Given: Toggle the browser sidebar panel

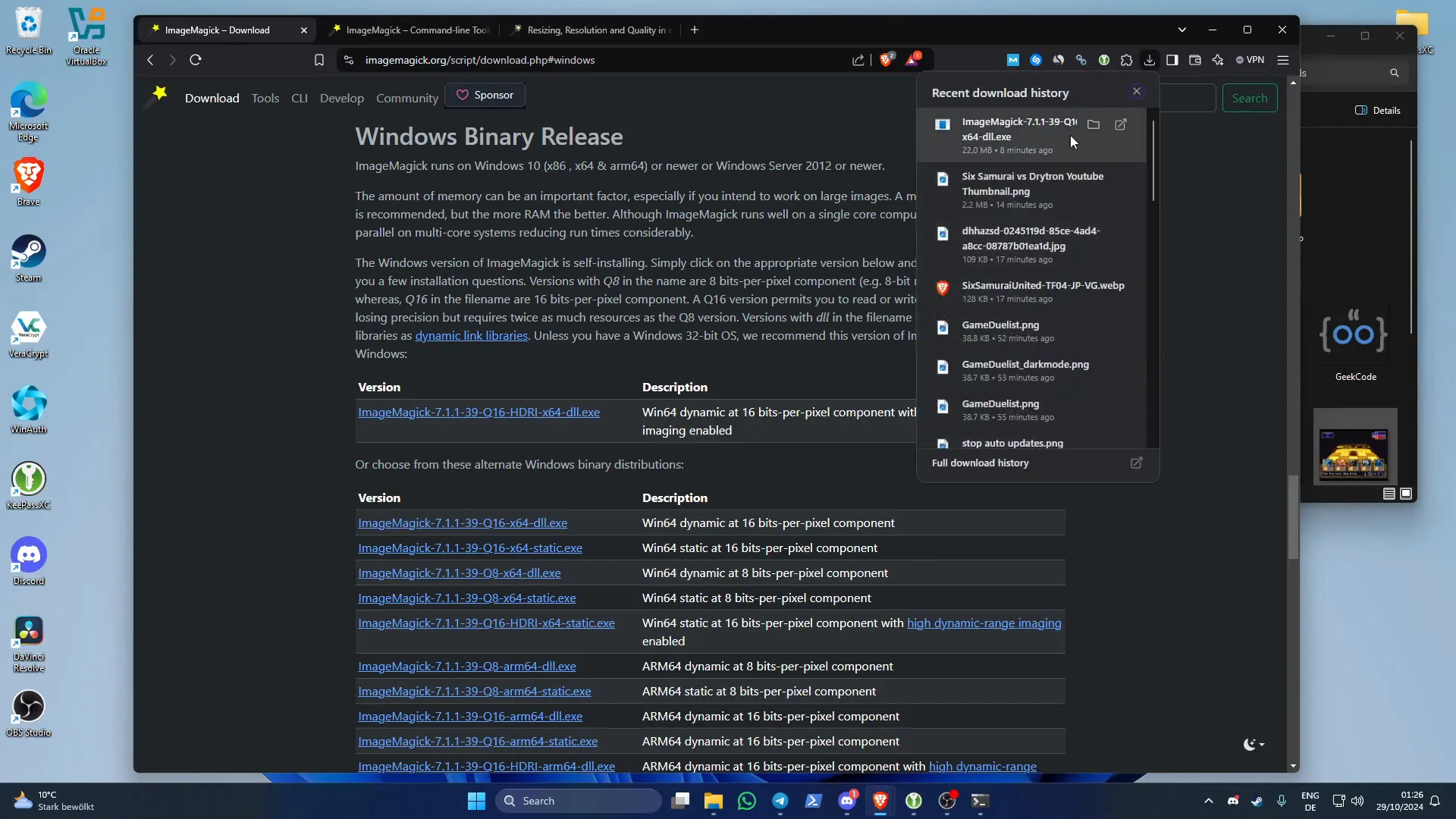Looking at the screenshot, I should [1172, 60].
